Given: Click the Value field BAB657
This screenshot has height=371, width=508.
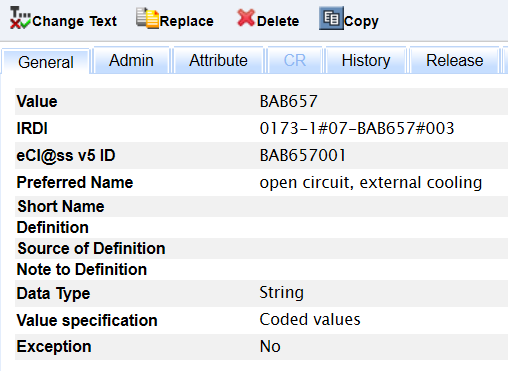Looking at the screenshot, I should coord(288,101).
